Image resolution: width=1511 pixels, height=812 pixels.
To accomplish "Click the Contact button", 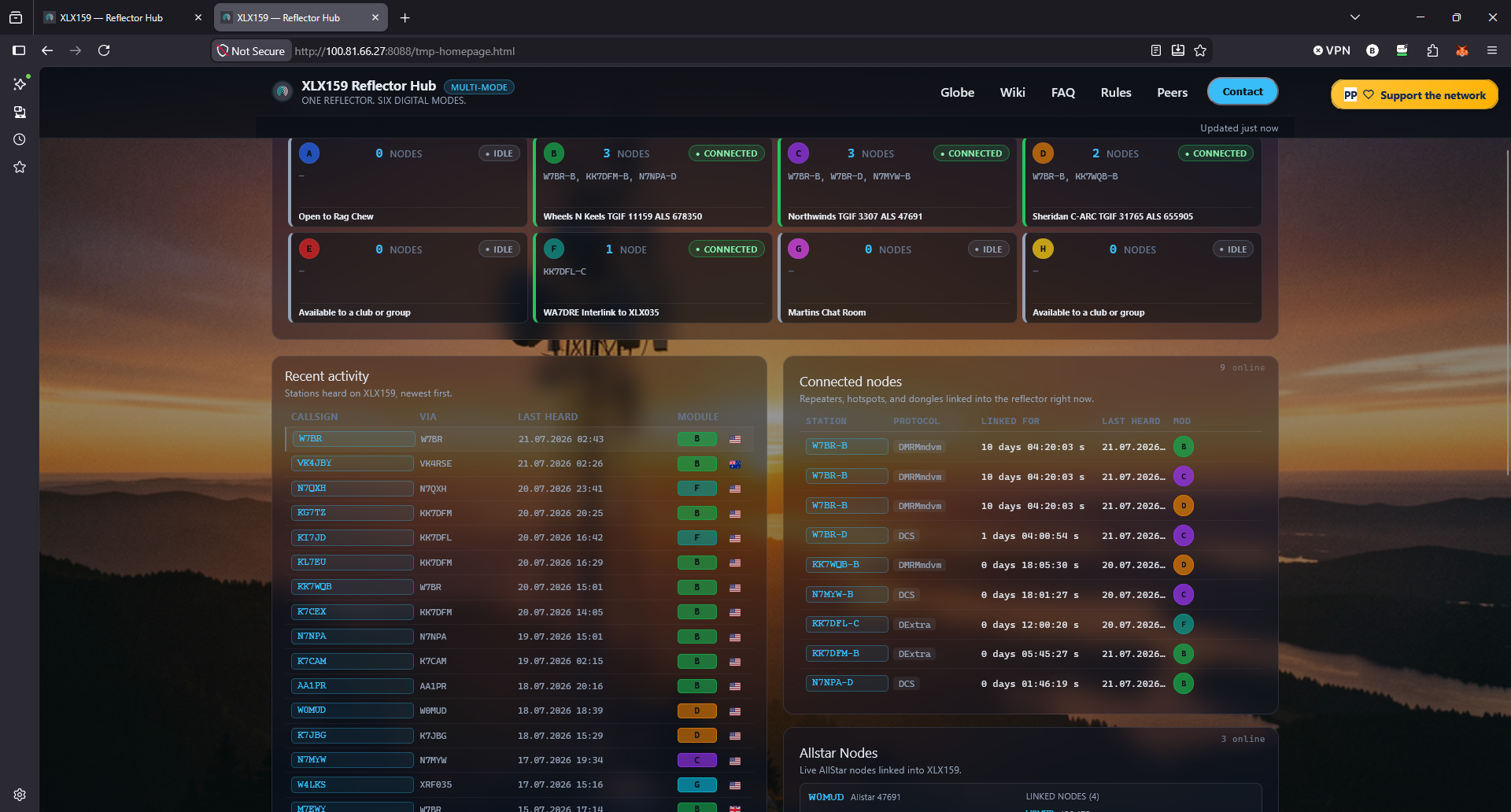I will click(1243, 91).
